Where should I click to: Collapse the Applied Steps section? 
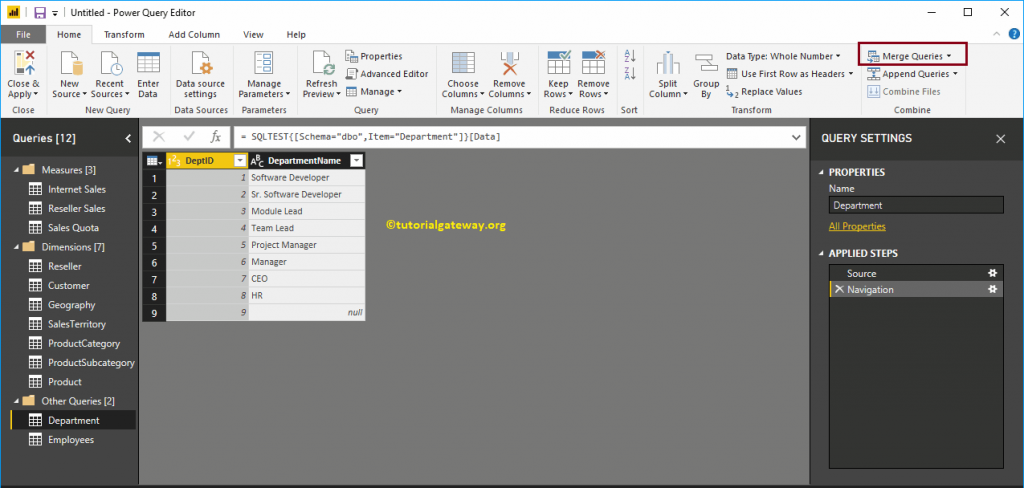point(820,253)
